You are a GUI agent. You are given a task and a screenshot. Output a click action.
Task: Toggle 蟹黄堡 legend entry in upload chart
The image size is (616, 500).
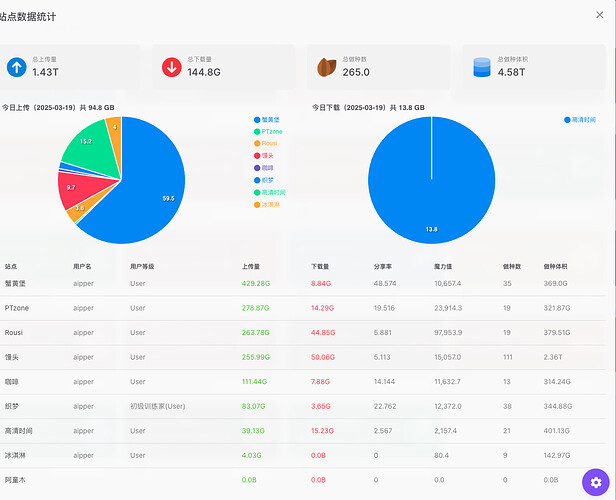coord(267,120)
